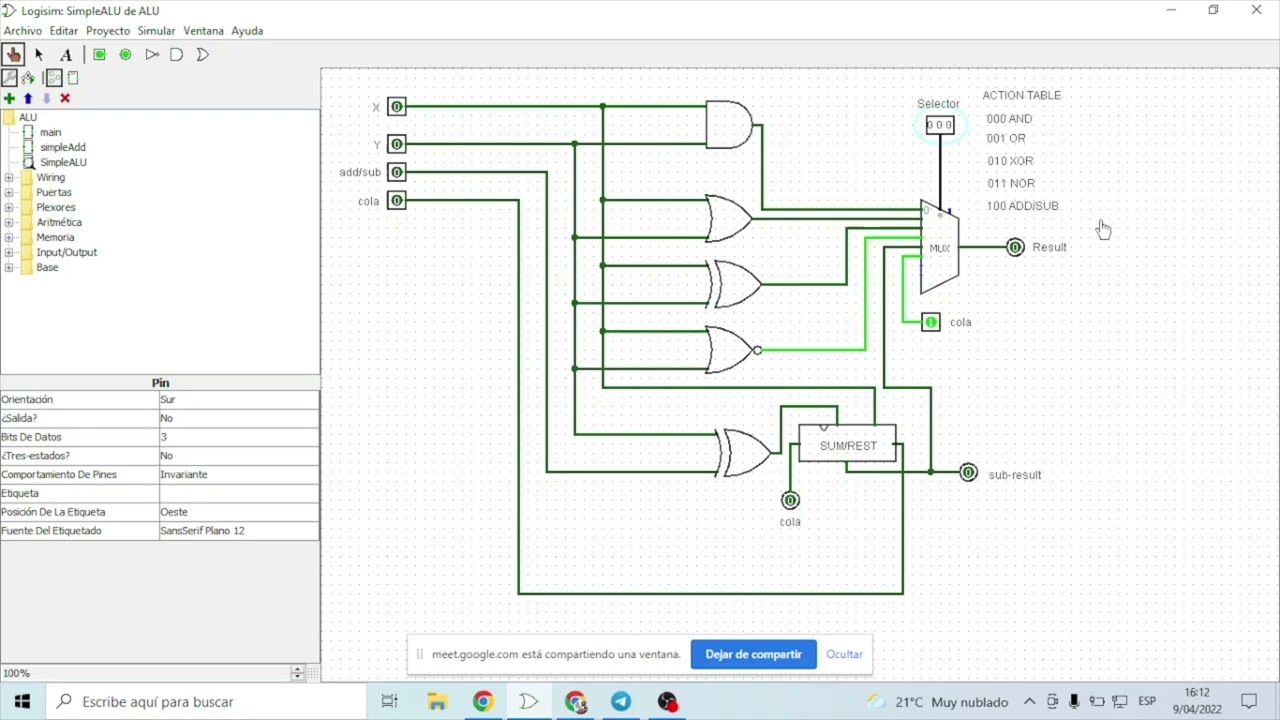
Task: Poke the Selector 3-bit pin
Action: 939,125
